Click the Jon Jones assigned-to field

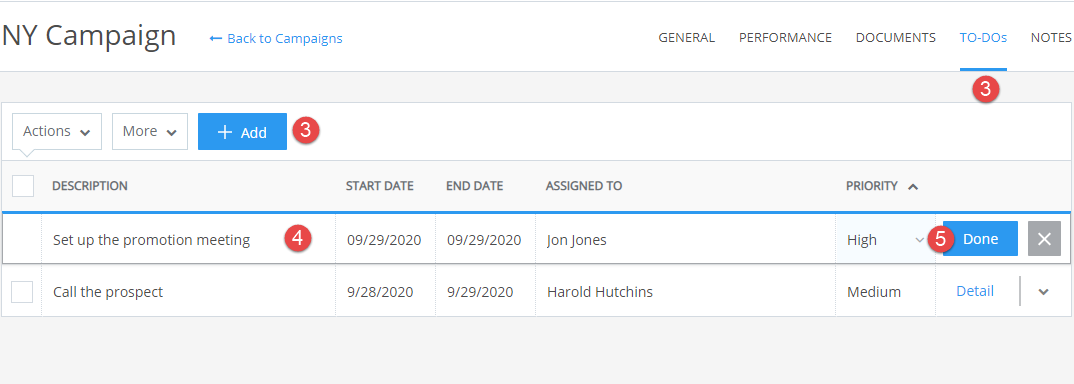coord(685,240)
